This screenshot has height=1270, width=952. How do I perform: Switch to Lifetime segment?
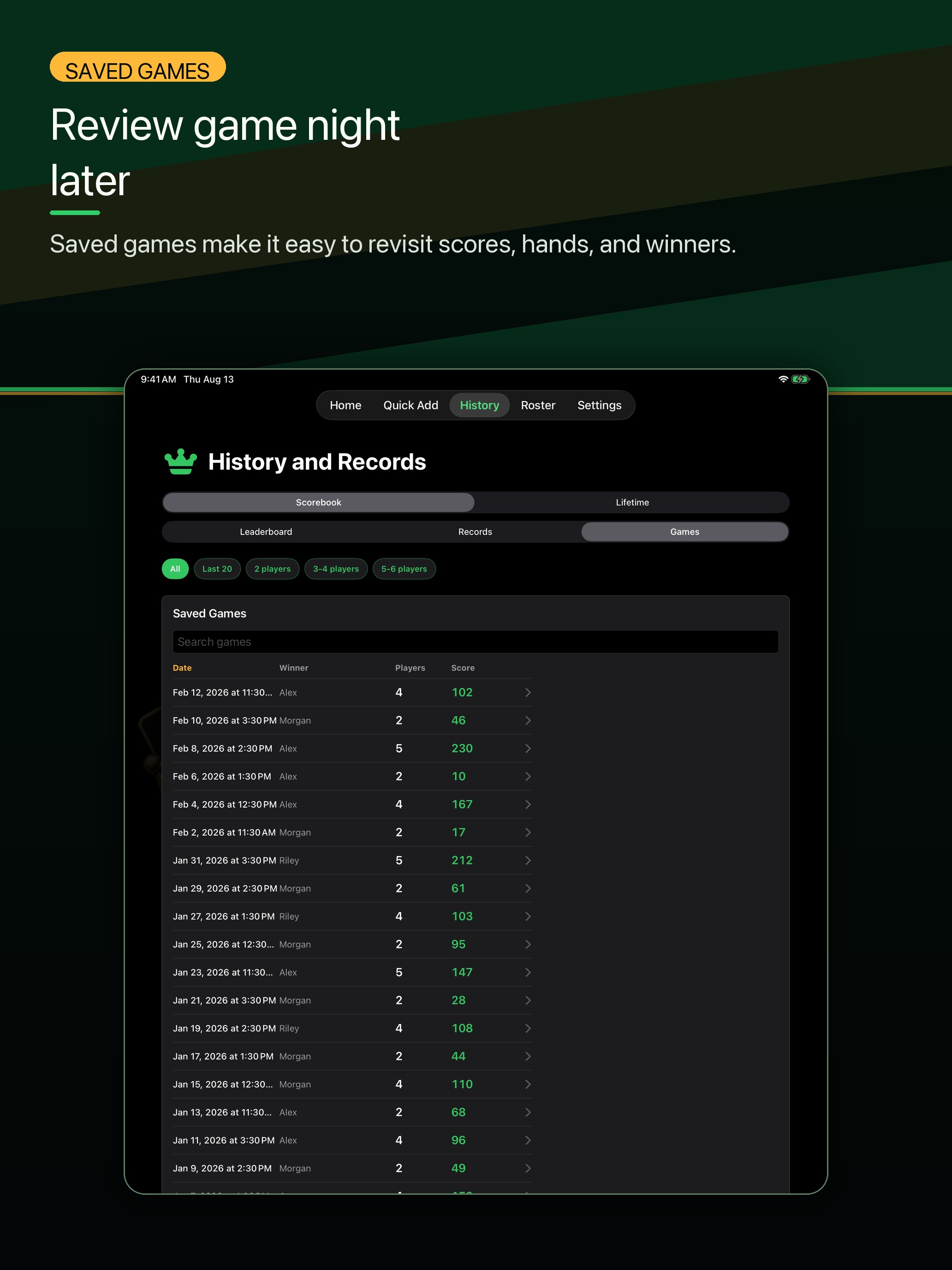tap(632, 503)
